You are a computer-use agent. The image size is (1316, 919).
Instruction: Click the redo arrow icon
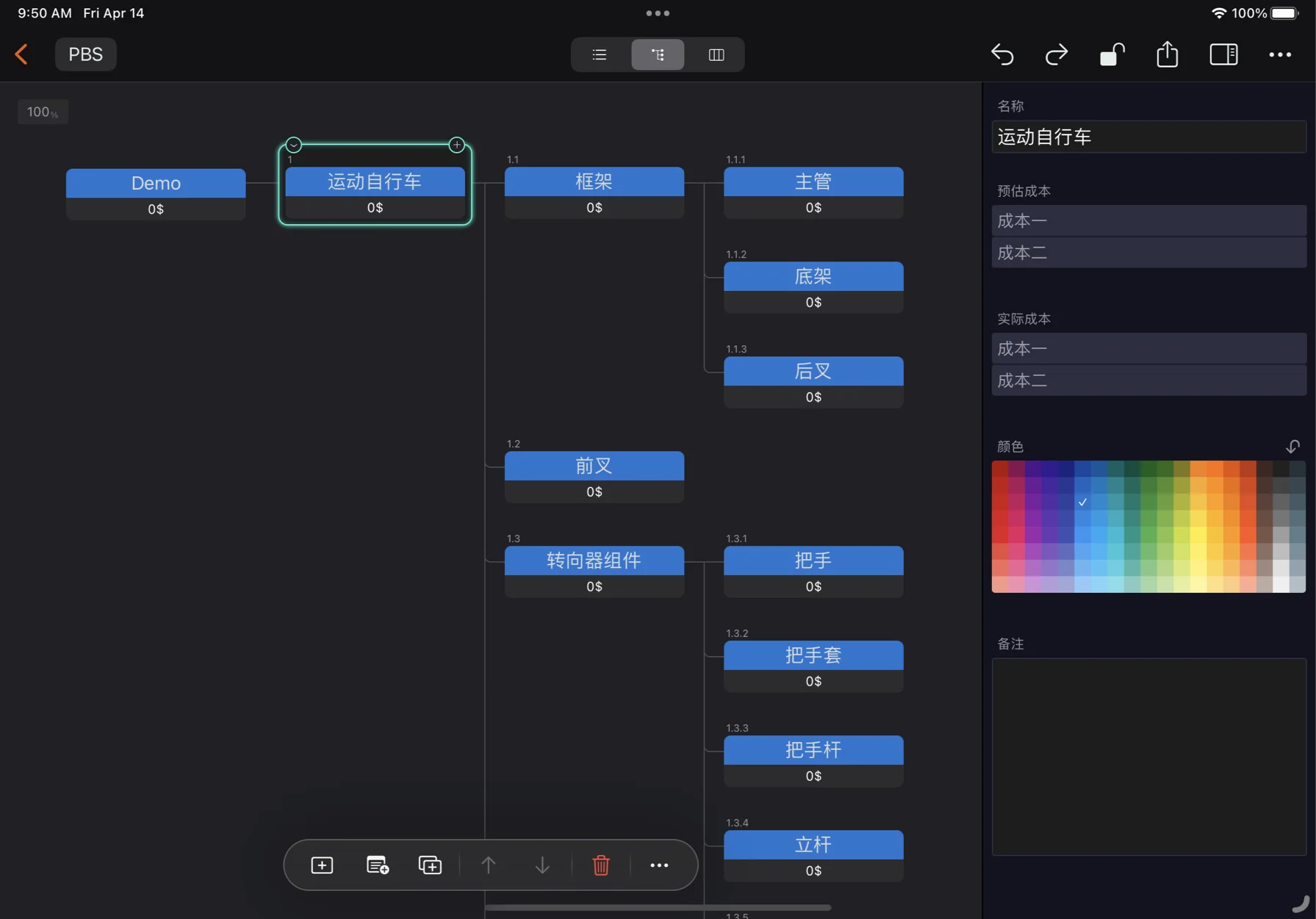coord(1056,54)
